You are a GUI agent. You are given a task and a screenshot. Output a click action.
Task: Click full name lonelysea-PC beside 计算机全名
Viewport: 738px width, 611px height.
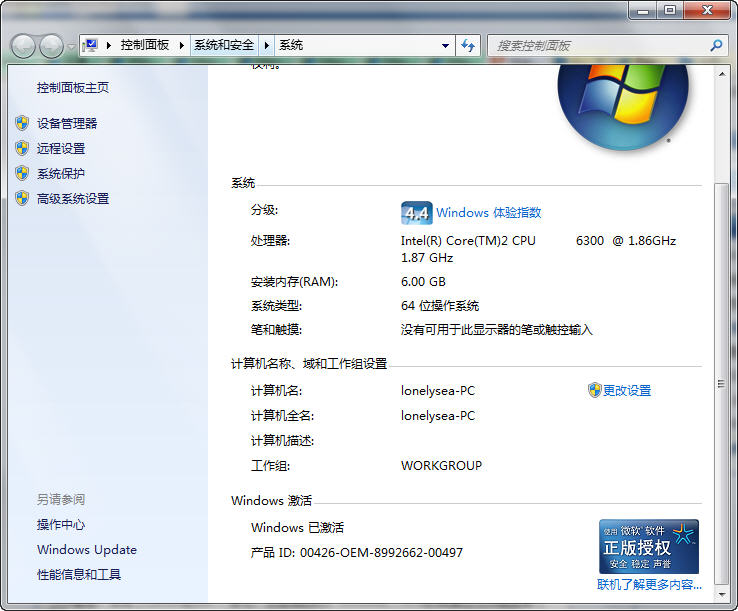point(438,416)
